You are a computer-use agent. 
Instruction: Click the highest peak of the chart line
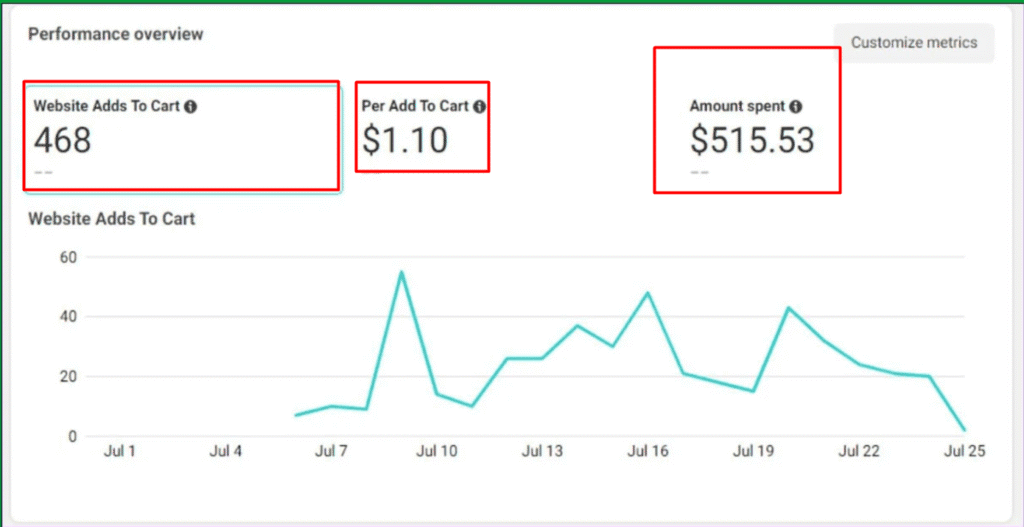point(401,272)
